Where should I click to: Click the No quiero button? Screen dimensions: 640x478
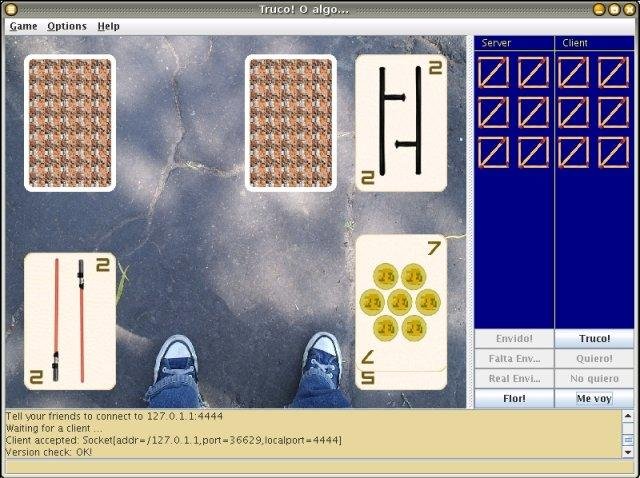pos(594,378)
